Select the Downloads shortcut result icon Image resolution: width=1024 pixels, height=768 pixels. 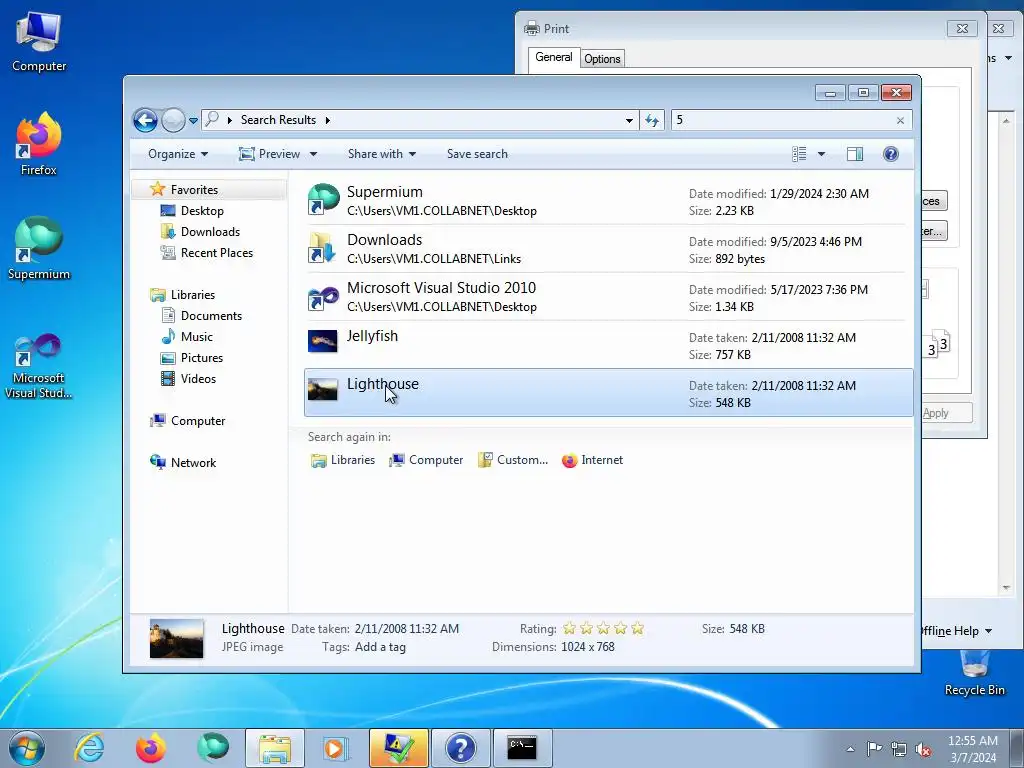click(x=322, y=248)
